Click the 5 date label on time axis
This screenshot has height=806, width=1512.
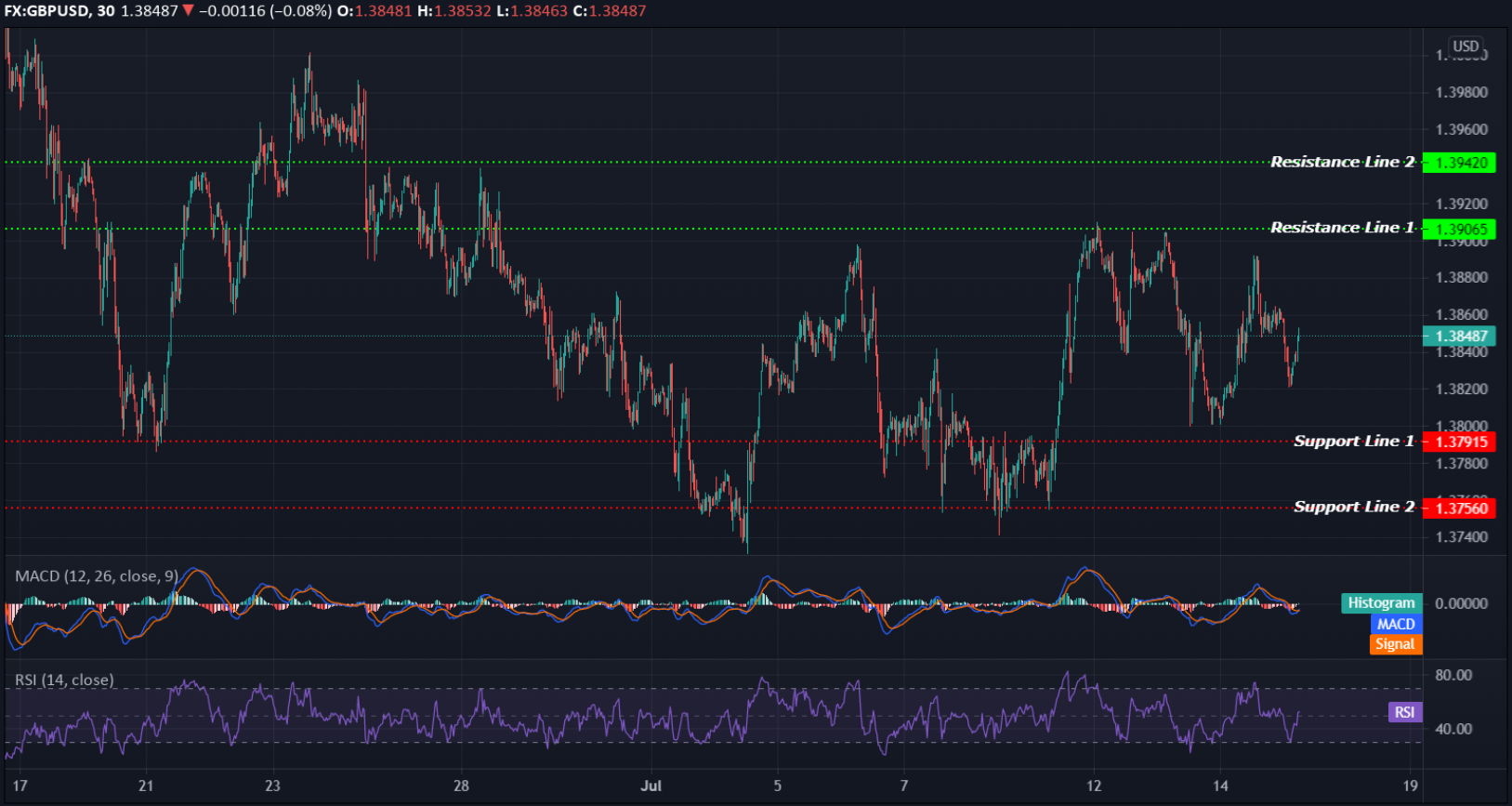coord(778,786)
